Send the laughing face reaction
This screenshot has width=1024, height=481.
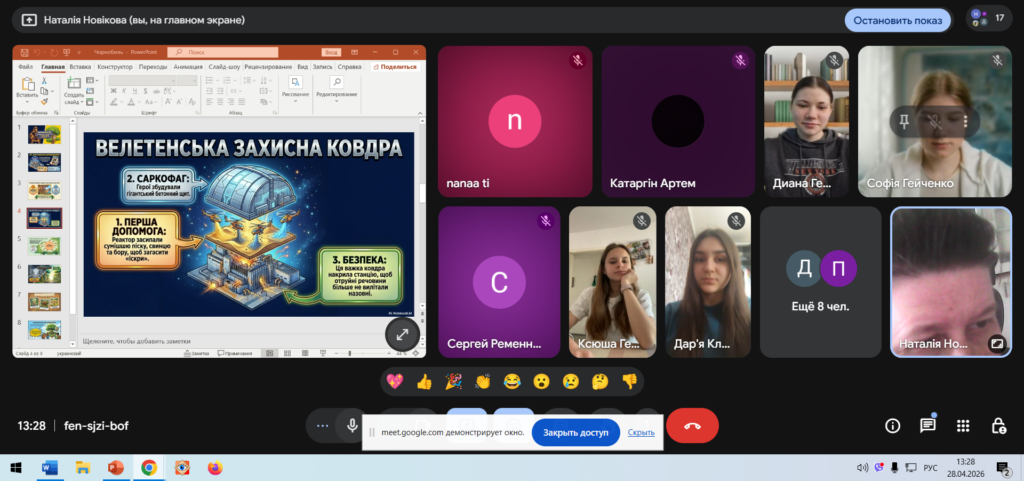[x=512, y=381]
